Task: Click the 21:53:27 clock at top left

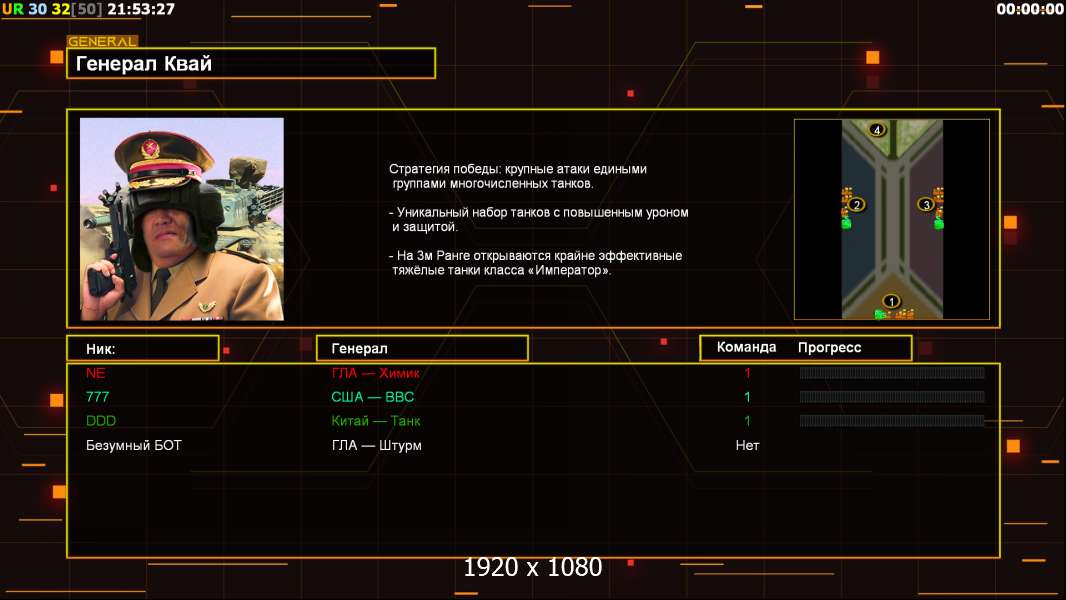Action: coord(141,9)
